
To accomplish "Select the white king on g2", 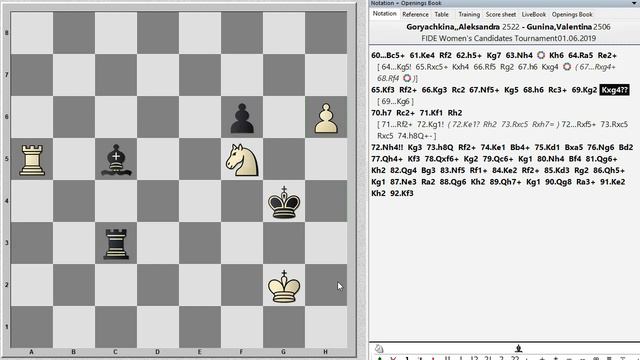I will point(284,286).
